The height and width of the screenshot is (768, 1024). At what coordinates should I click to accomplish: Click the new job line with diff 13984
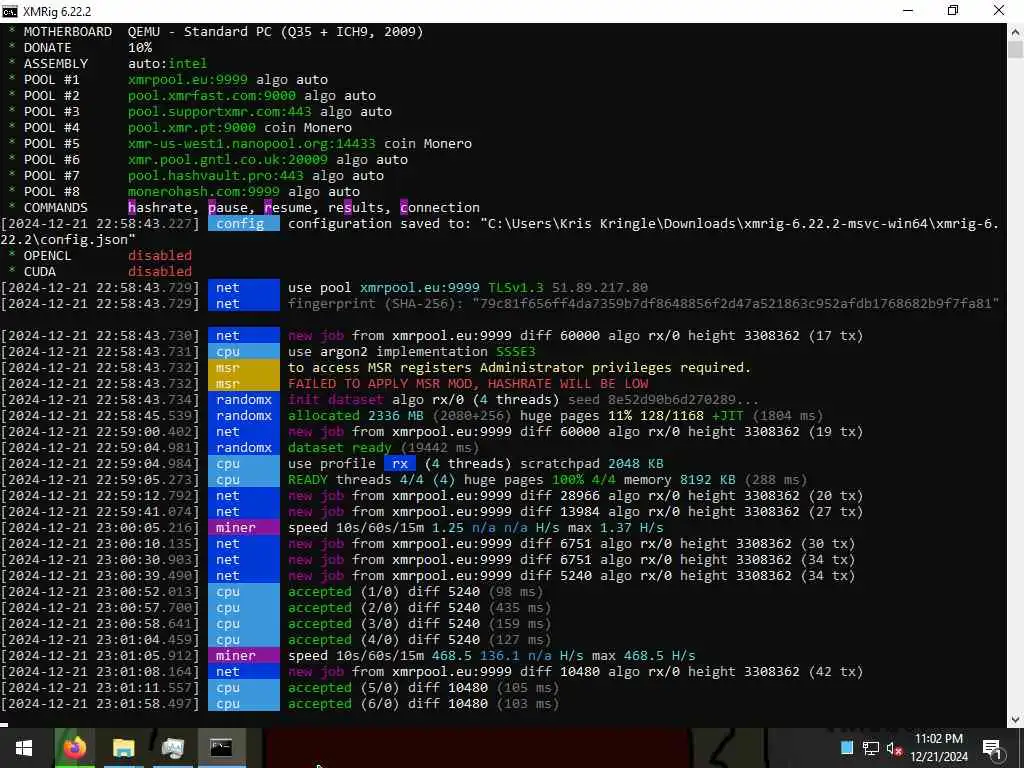click(575, 511)
